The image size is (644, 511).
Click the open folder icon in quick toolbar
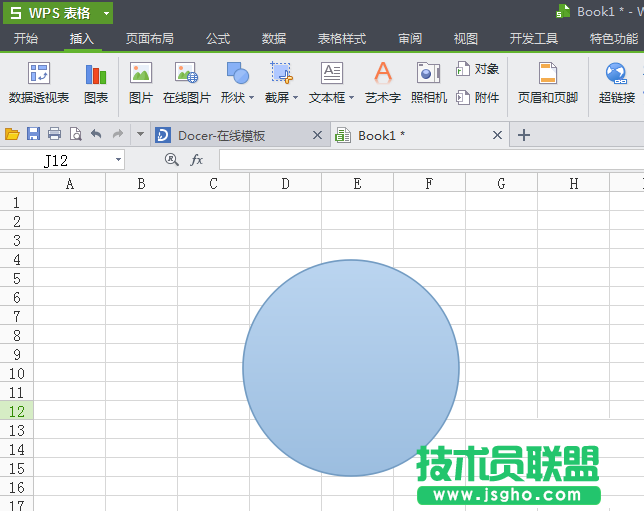(12, 134)
